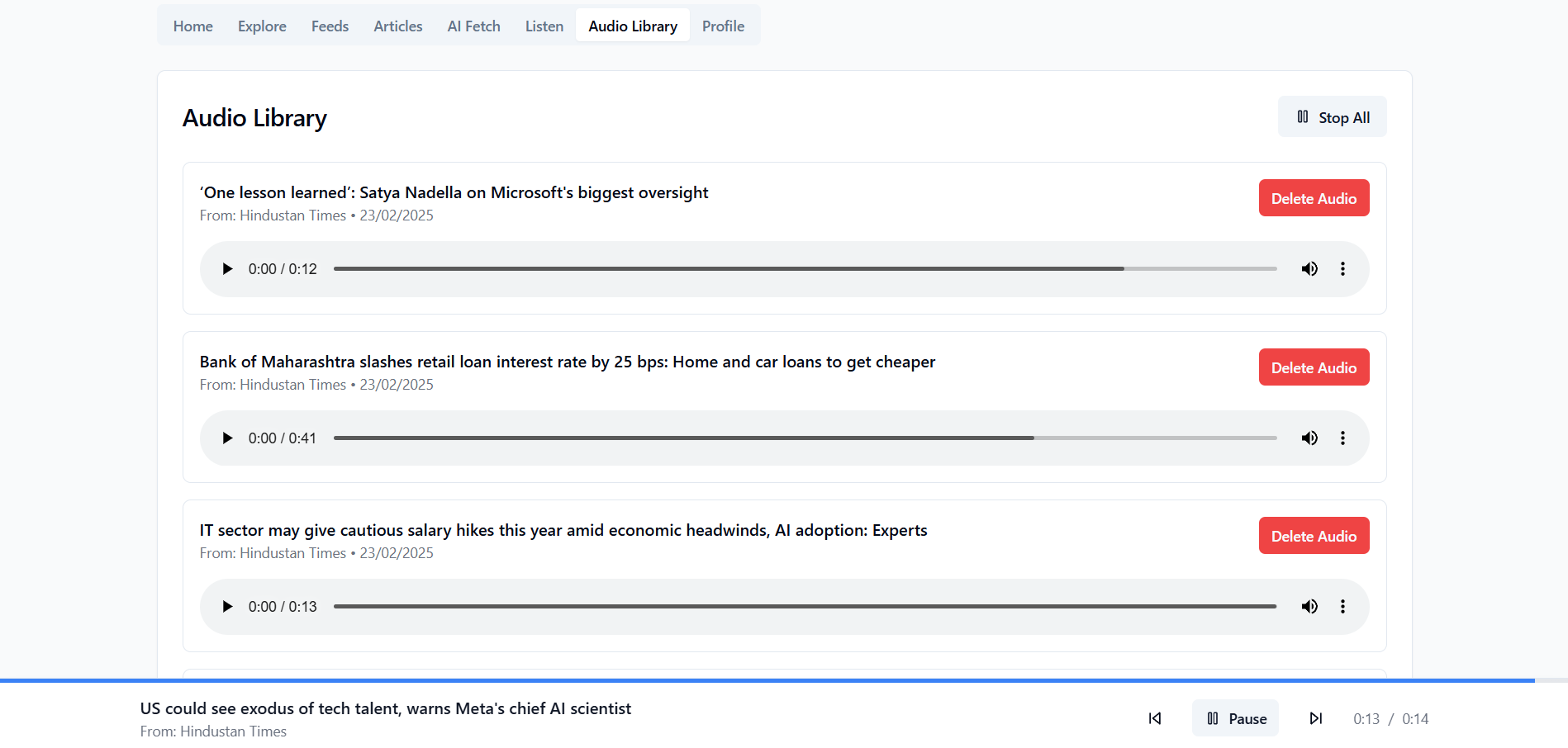Seek within the Satya Nadella audio progress bar
This screenshot has width=1568, height=748.
pyautogui.click(x=805, y=269)
